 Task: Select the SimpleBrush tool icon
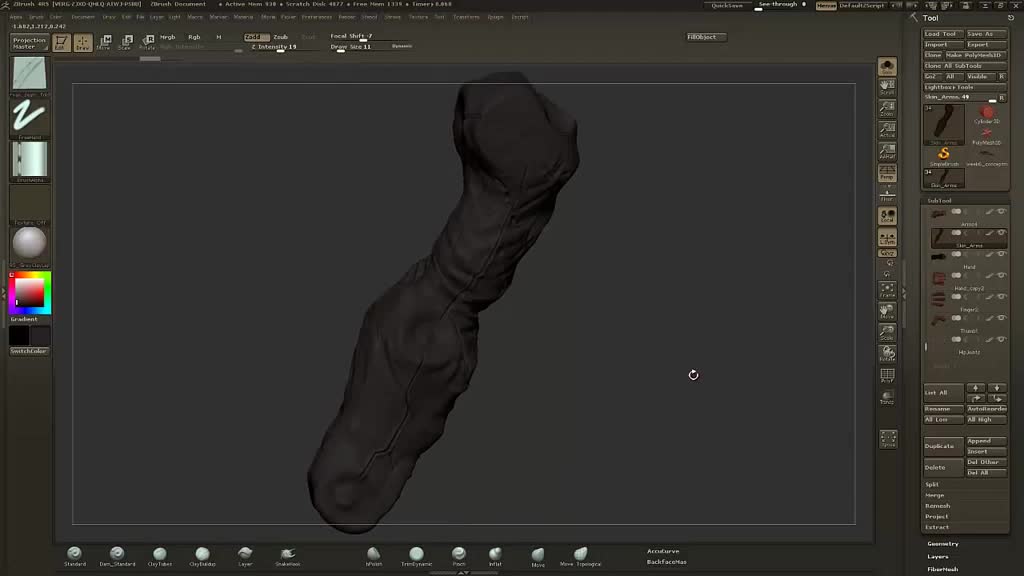click(943, 156)
